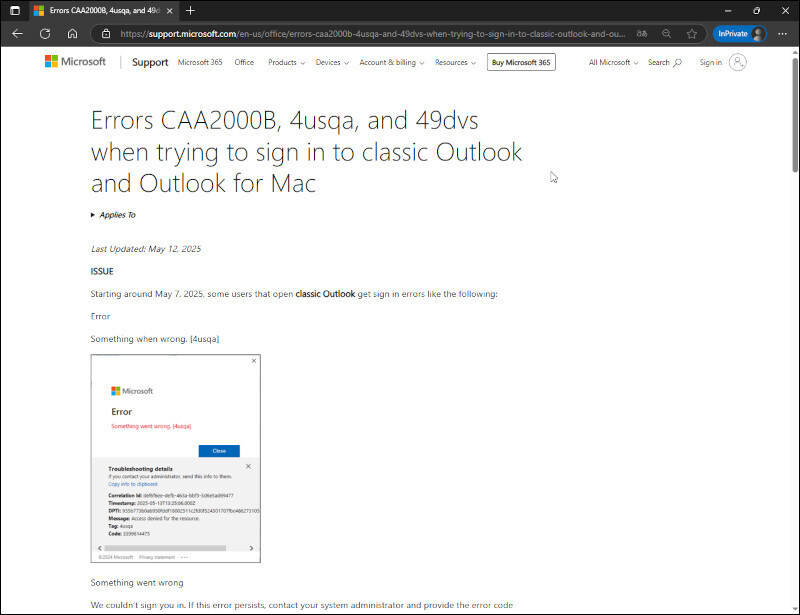This screenshot has height=615, width=800.
Task: Click the Sign in link
Action: [710, 62]
